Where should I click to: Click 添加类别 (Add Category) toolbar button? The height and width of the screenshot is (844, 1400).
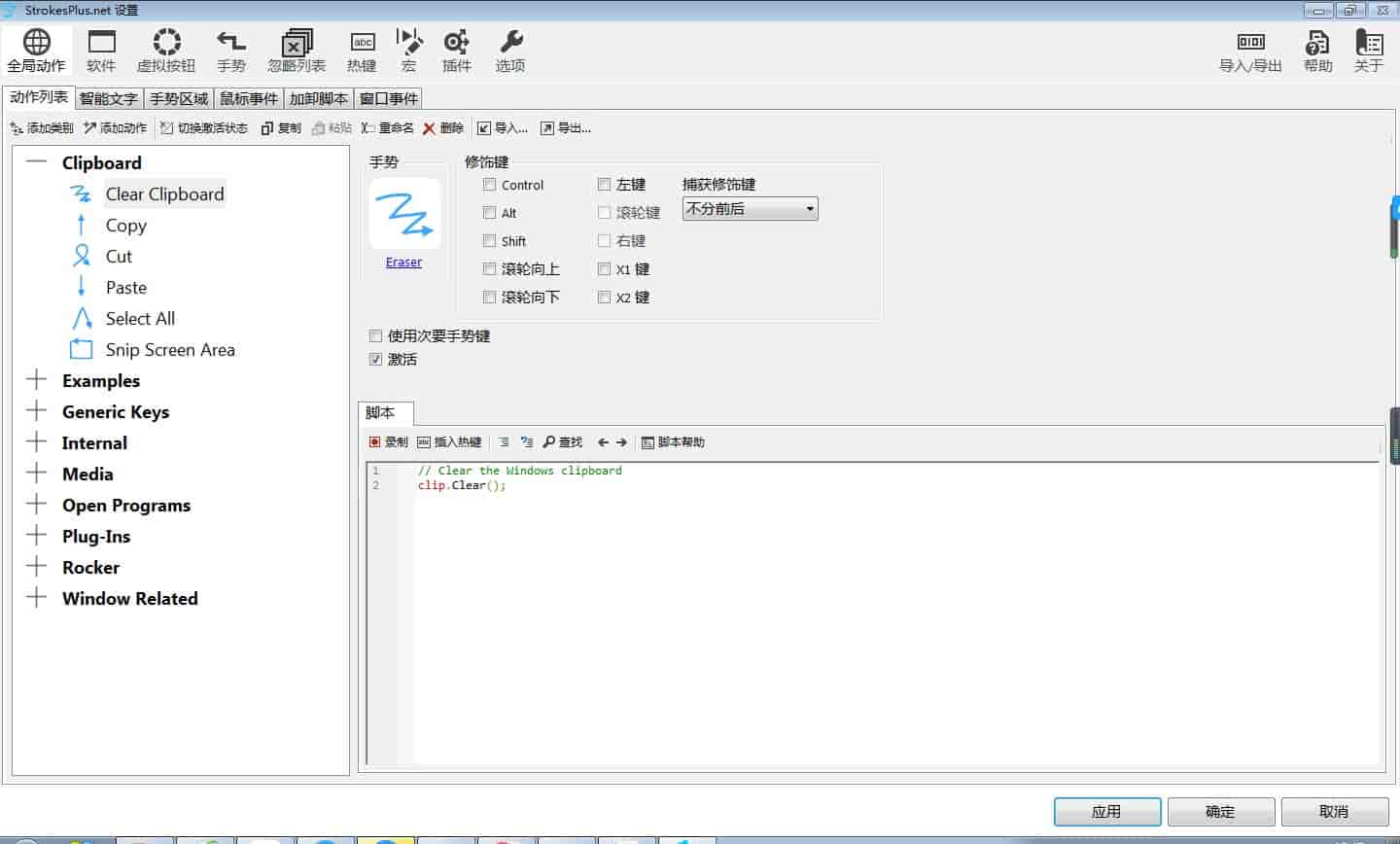pos(42,128)
